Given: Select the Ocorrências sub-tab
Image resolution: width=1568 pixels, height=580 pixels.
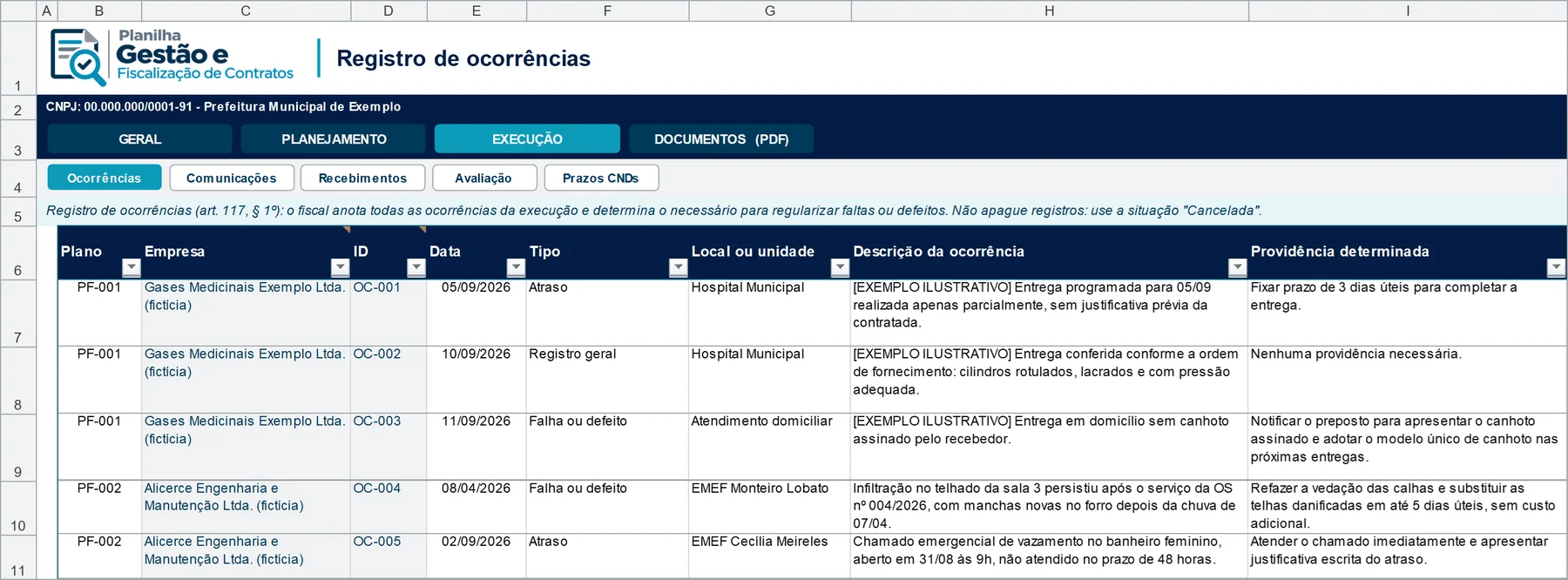Looking at the screenshot, I should [x=105, y=178].
